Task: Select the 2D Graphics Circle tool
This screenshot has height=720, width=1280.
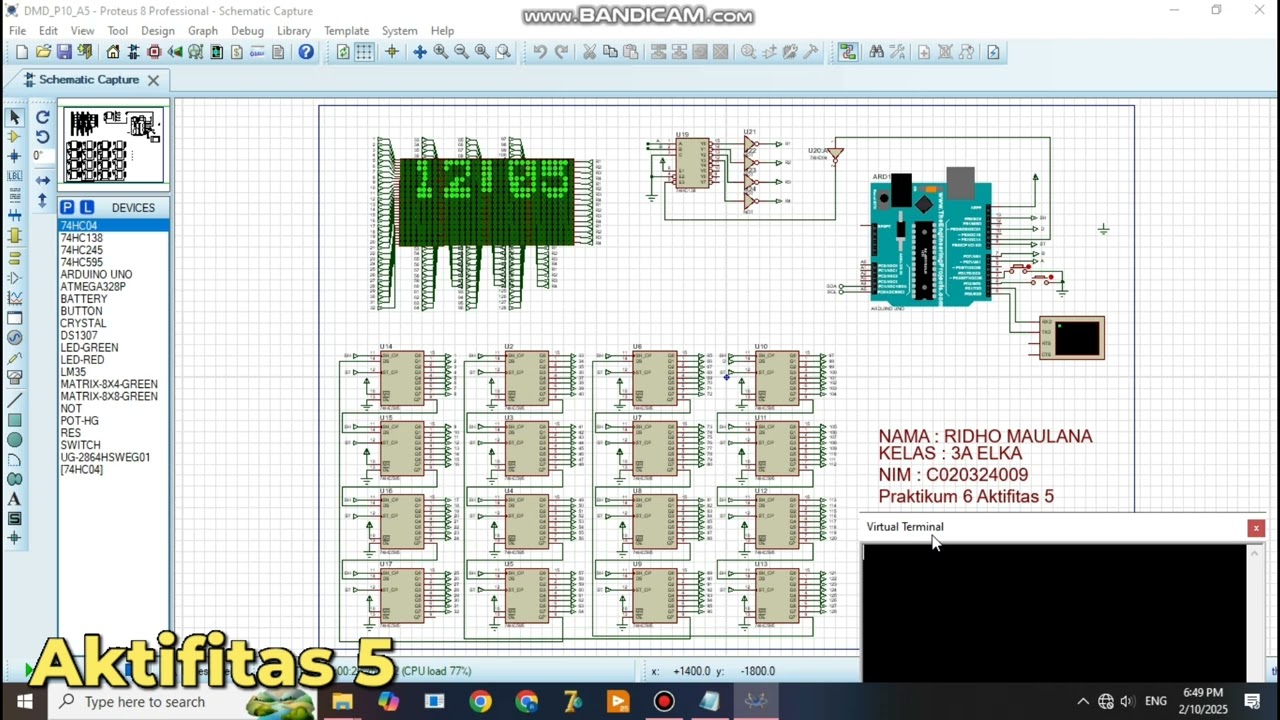Action: click(14, 440)
